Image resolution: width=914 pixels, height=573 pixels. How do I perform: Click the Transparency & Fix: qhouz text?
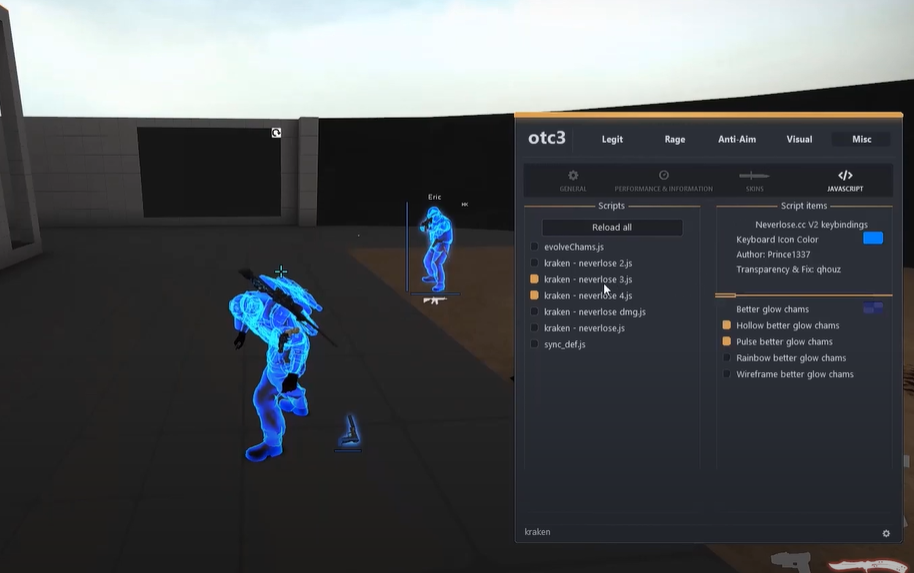788,269
